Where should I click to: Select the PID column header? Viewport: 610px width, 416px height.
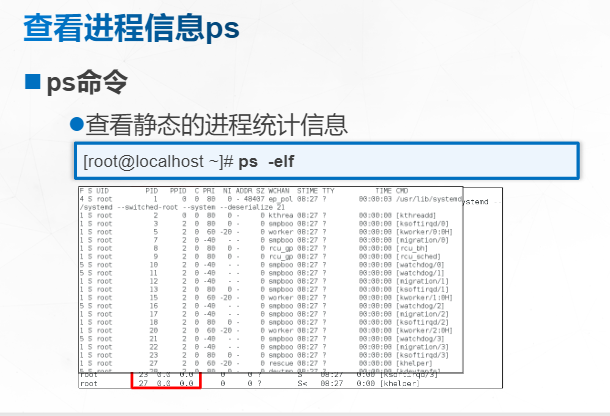(x=152, y=191)
